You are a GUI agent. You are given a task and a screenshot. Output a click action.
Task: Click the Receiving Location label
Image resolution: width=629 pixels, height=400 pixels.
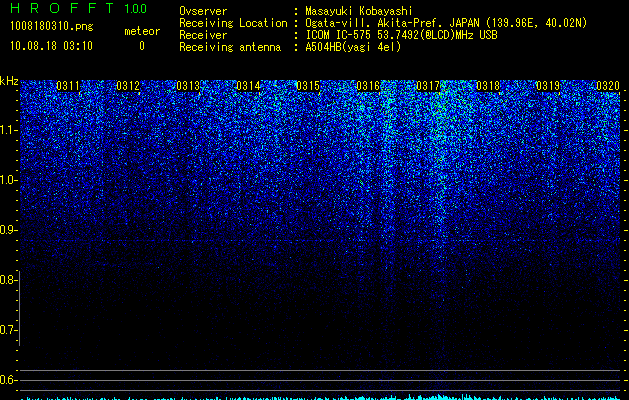click(233, 23)
